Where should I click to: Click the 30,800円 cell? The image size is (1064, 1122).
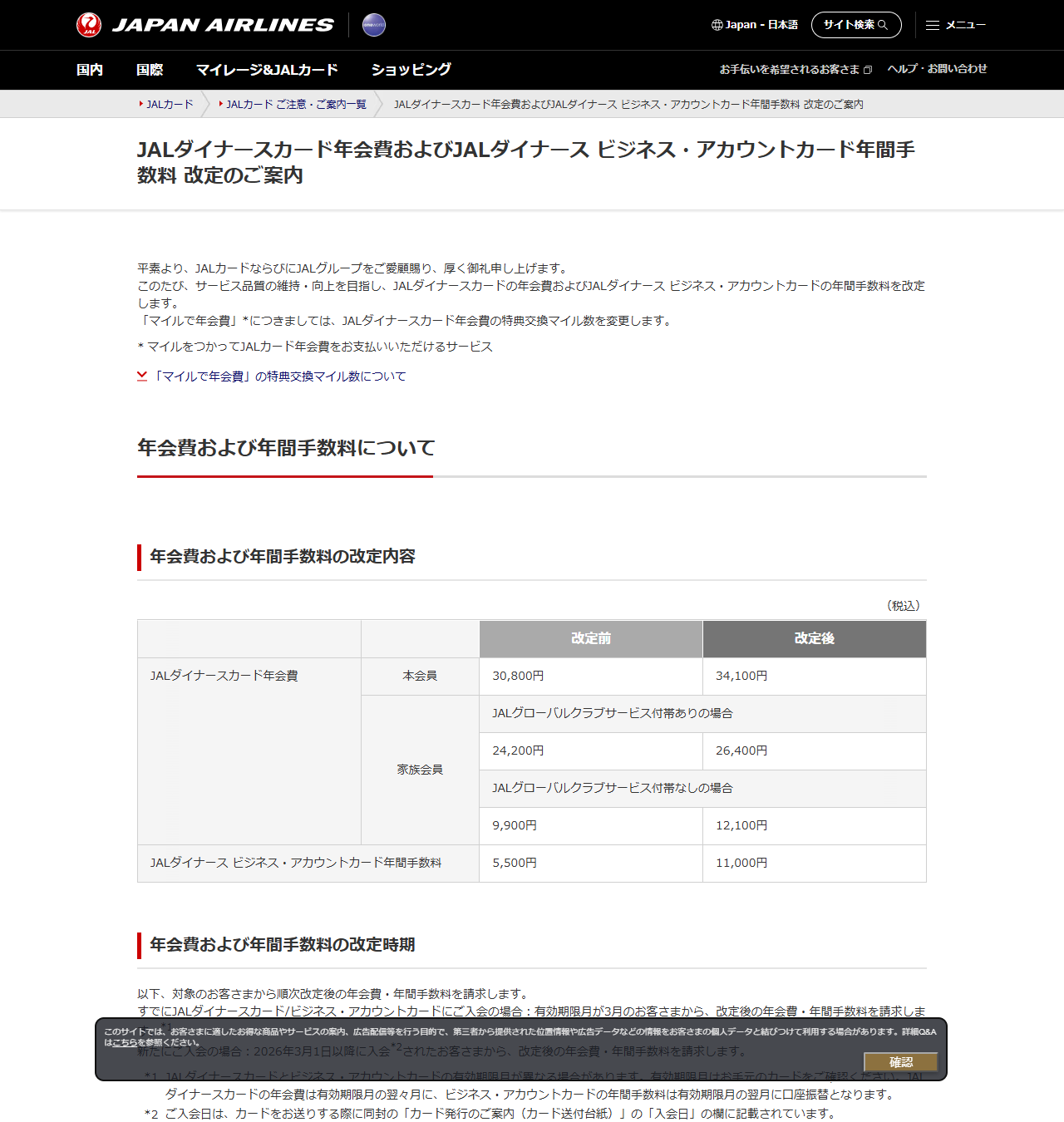click(591, 677)
